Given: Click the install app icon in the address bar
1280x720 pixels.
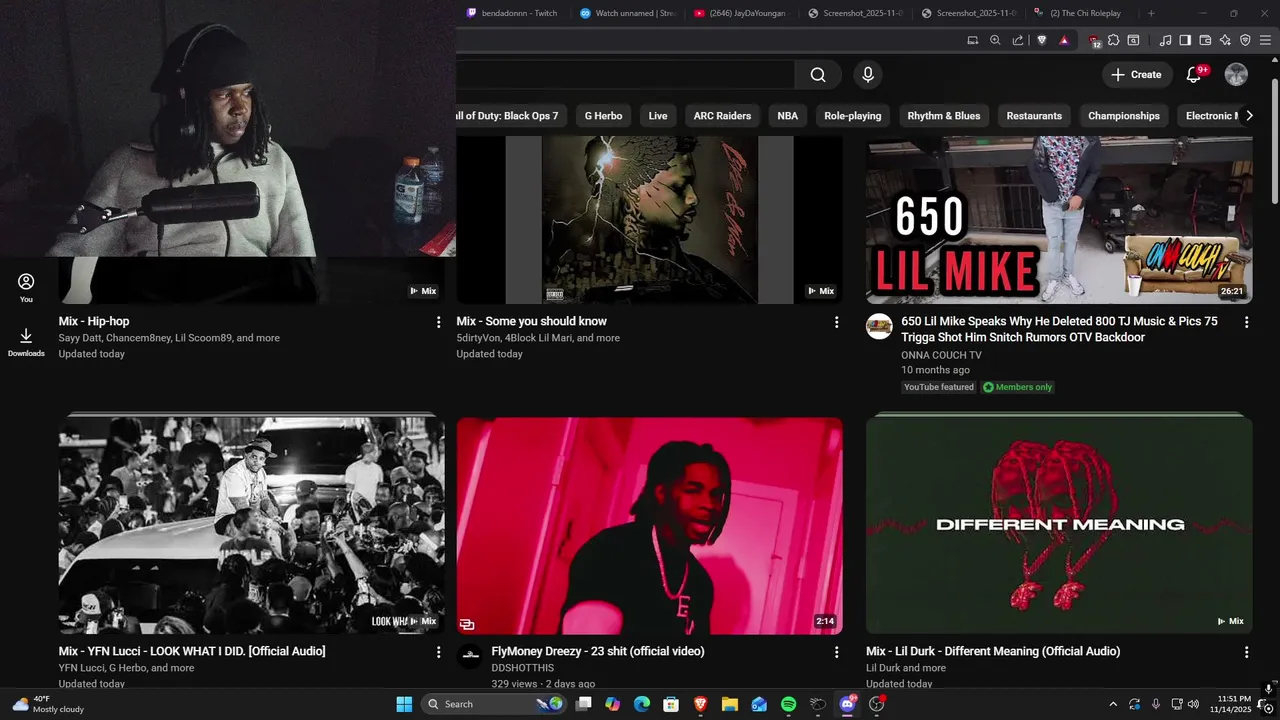Looking at the screenshot, I should [972, 40].
